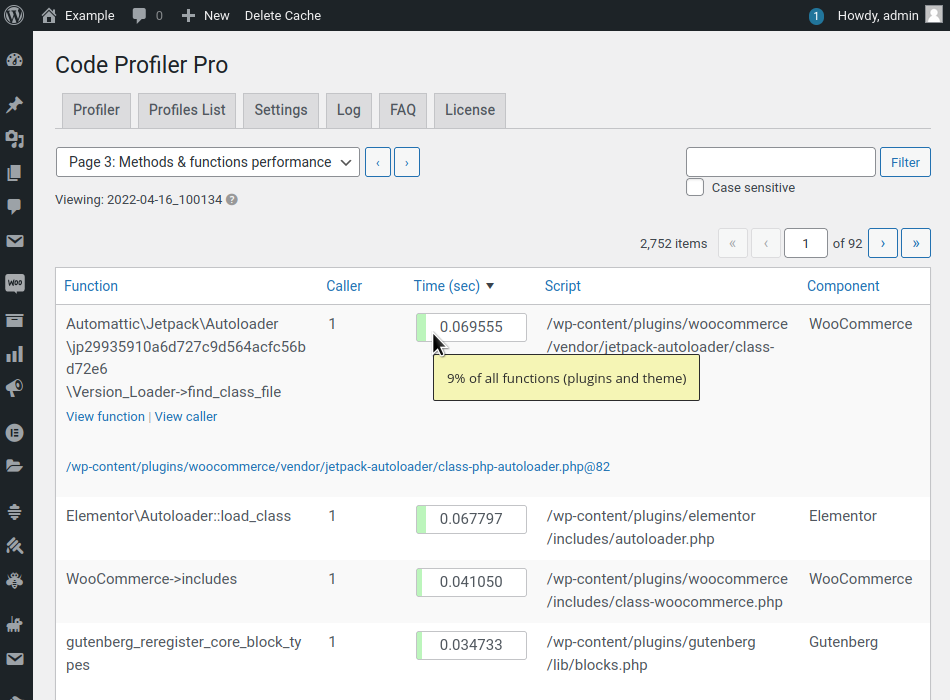Click the Filter button
The width and height of the screenshot is (950, 700).
point(905,162)
